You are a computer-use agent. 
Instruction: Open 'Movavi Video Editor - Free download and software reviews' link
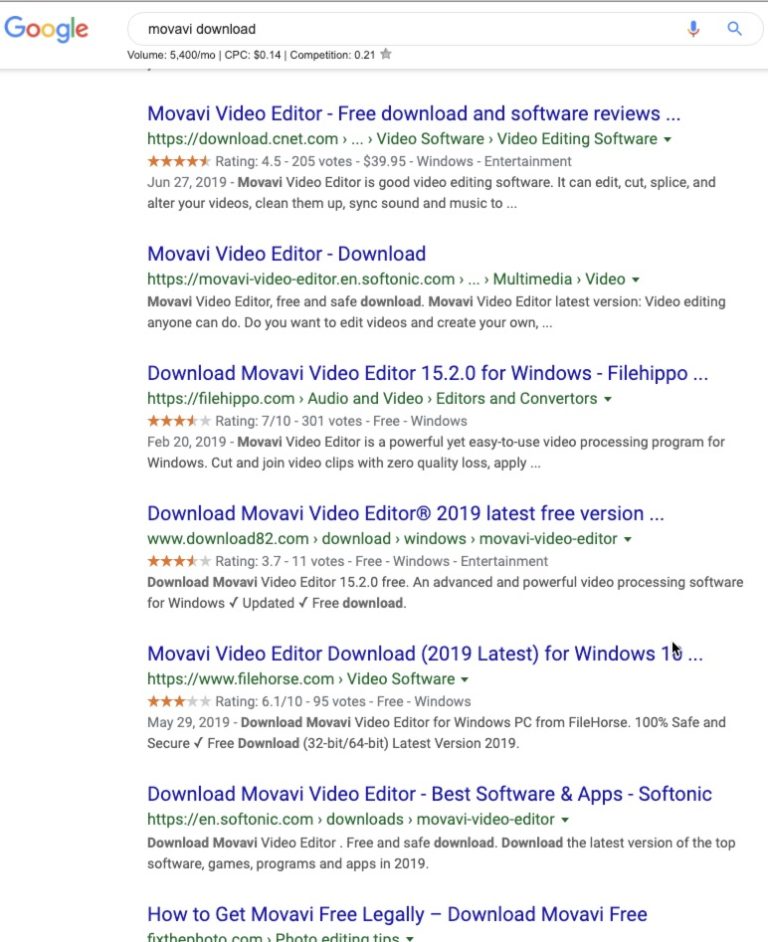413,114
